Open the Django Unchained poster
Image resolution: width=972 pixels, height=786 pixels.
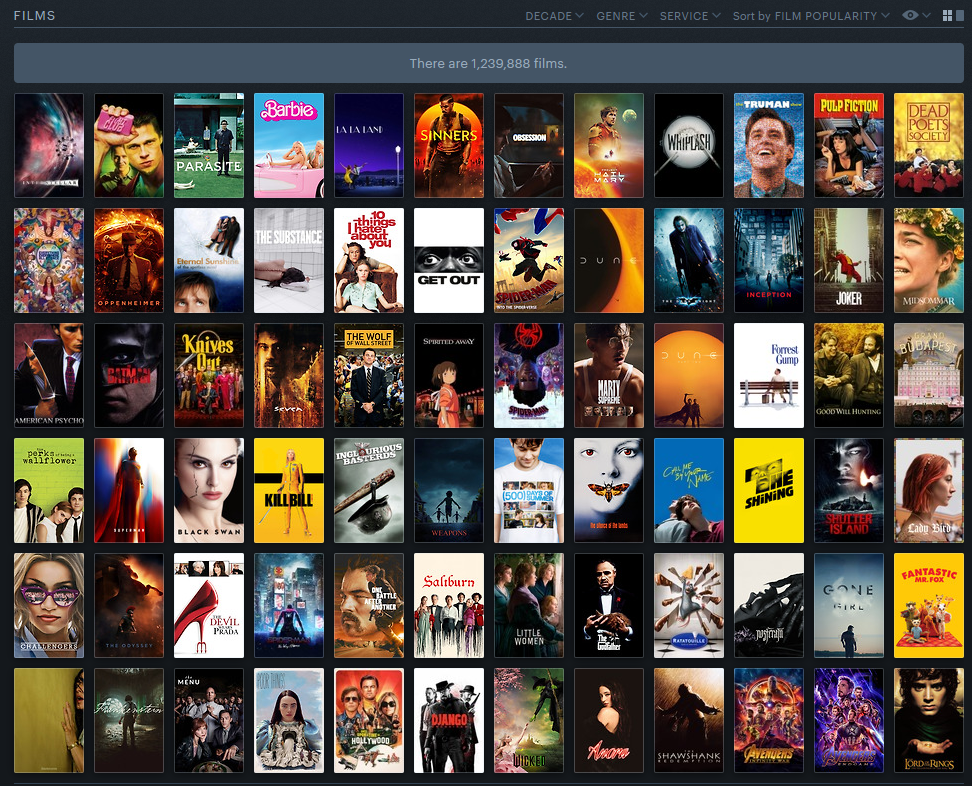(x=449, y=720)
